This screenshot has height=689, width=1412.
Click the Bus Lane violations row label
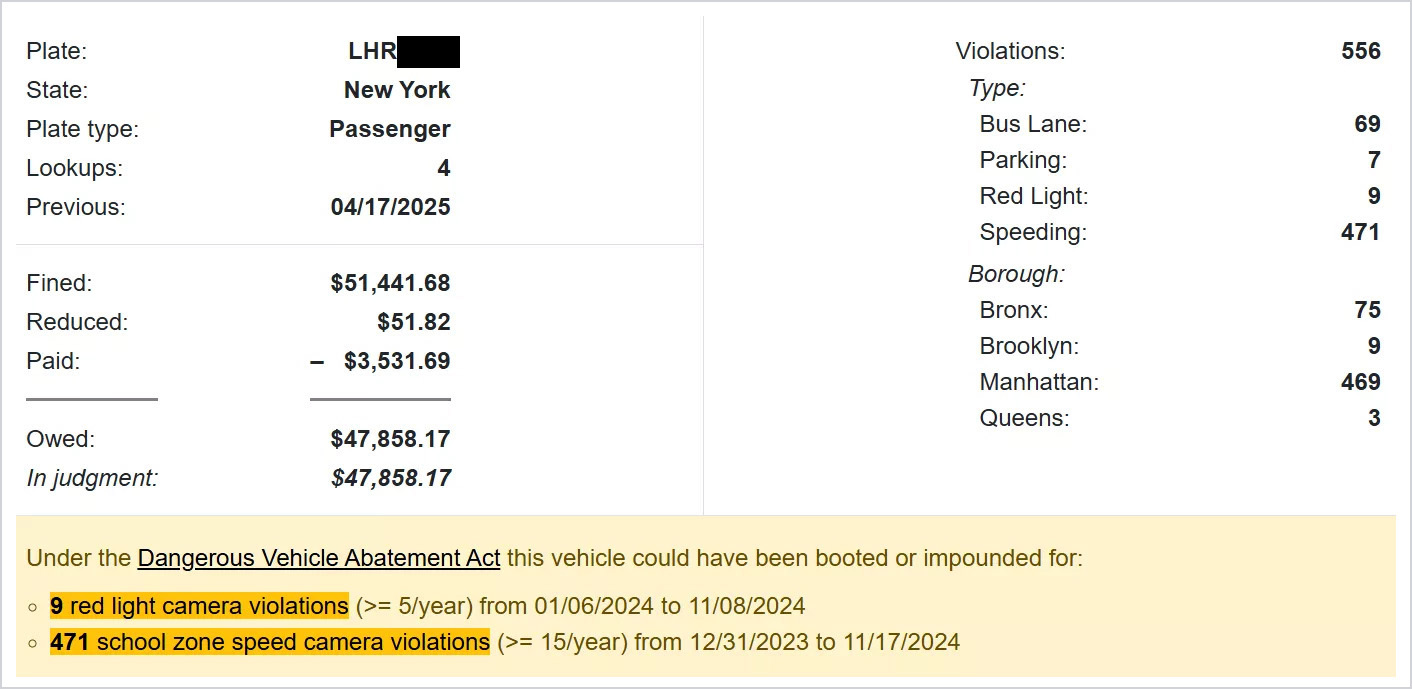[x=1032, y=124]
